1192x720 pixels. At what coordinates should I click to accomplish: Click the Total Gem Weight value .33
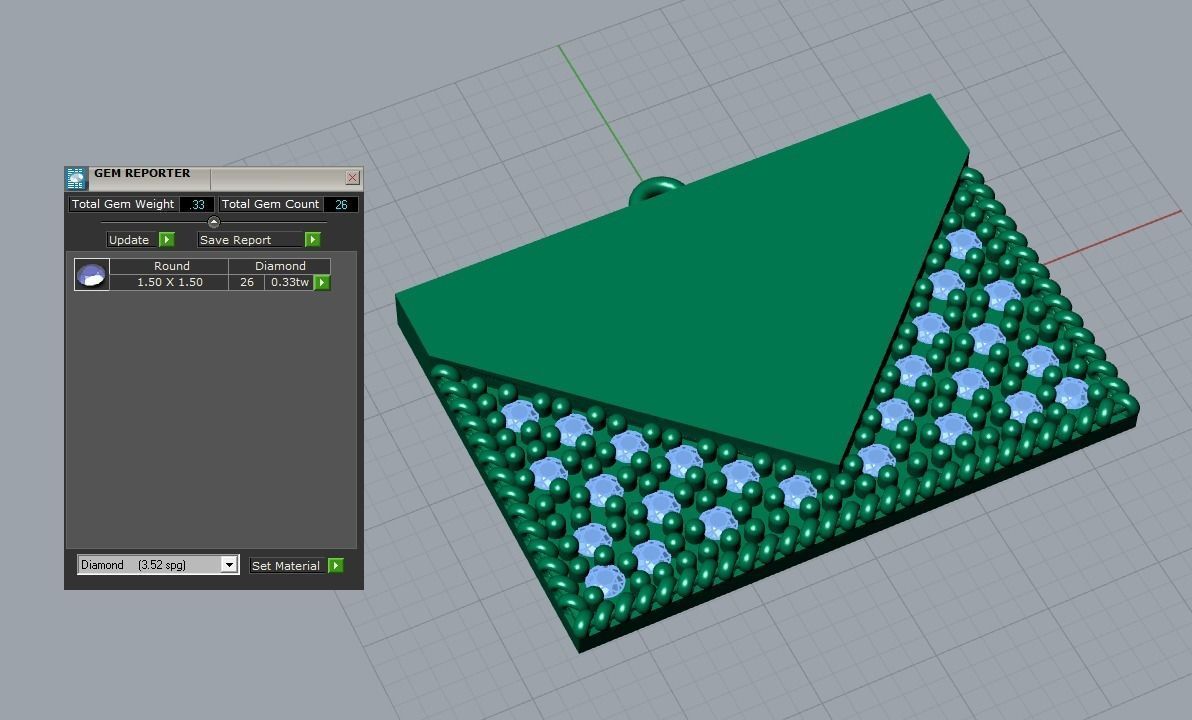point(197,205)
